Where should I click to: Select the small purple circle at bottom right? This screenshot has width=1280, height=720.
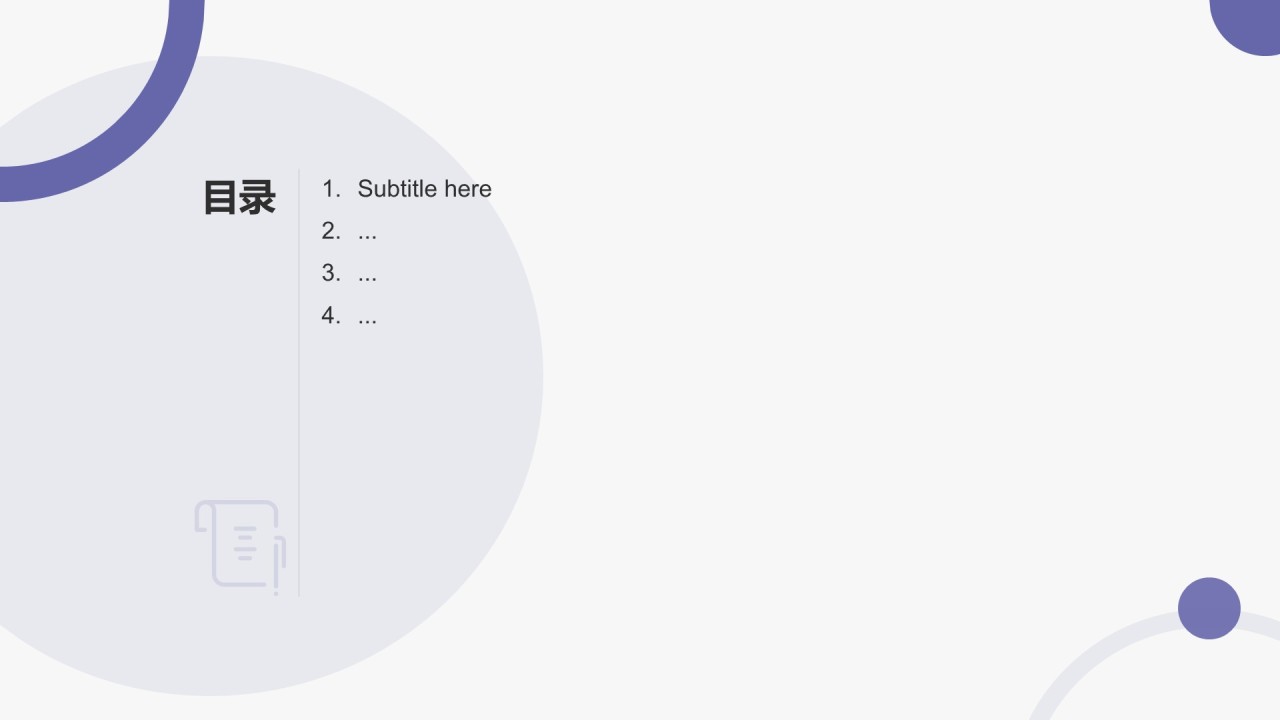1209,608
